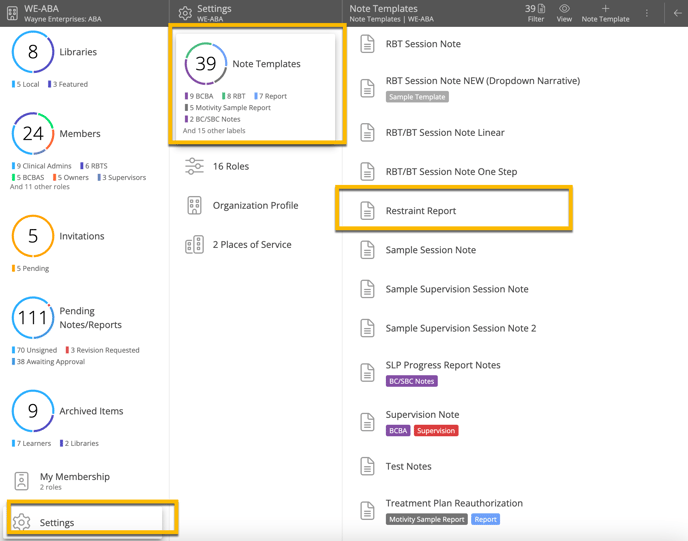This screenshot has height=541, width=688.
Task: Open the 16 Roles sliders icon
Action: click(x=194, y=166)
